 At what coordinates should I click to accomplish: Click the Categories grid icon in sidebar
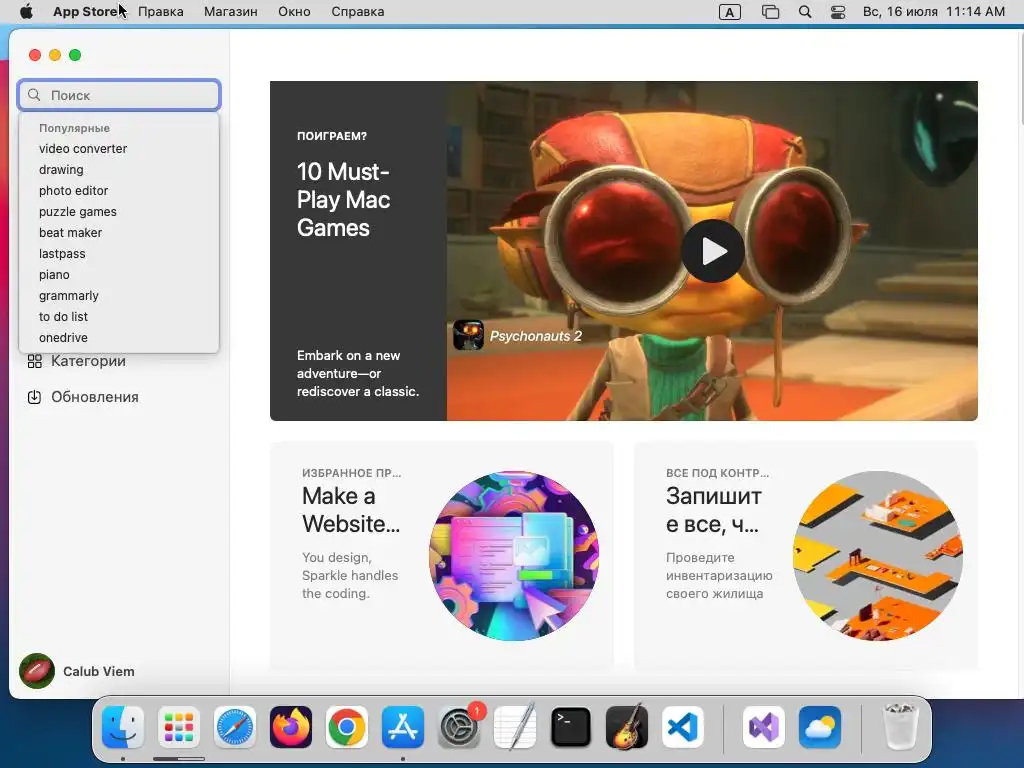[35, 361]
